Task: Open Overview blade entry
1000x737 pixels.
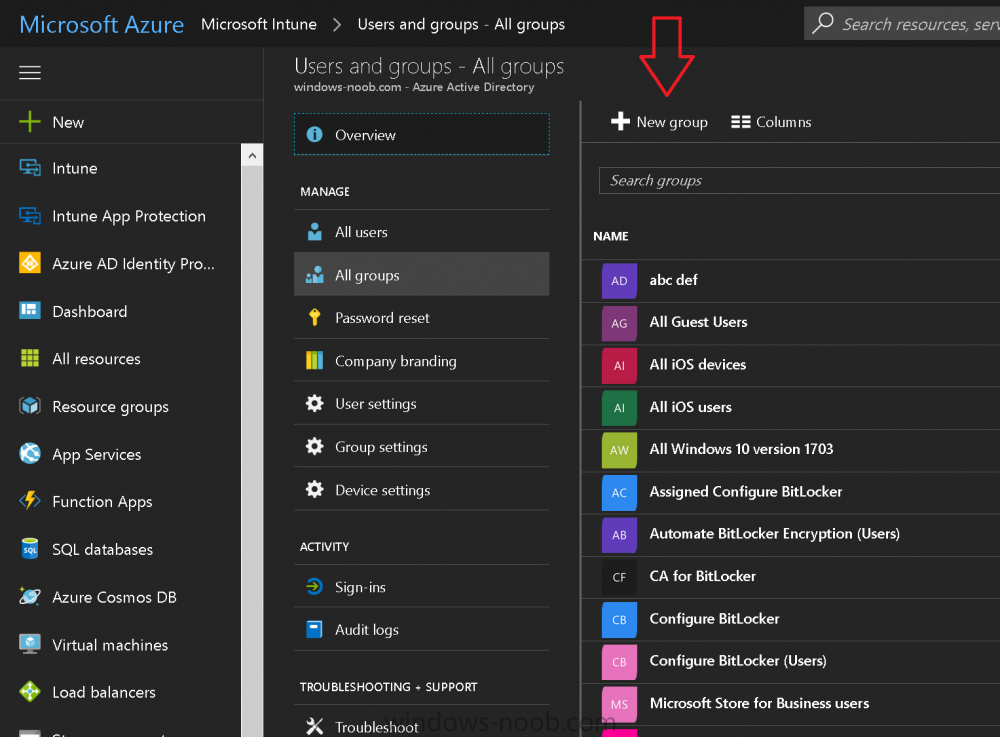Action: [422, 134]
